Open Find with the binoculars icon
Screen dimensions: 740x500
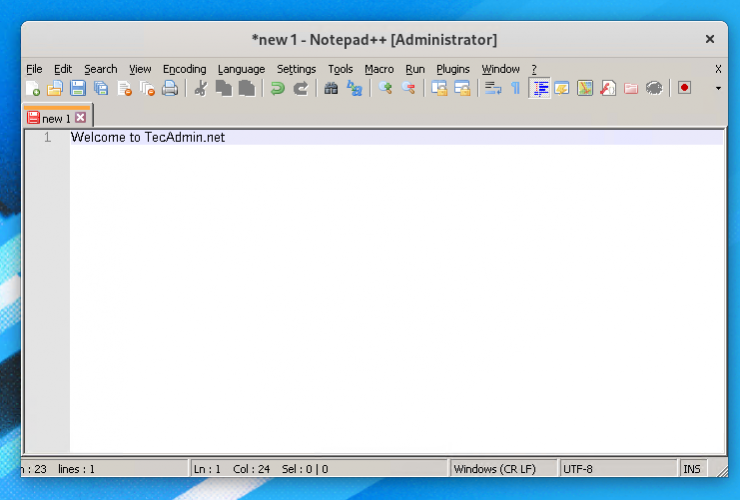[x=331, y=88]
